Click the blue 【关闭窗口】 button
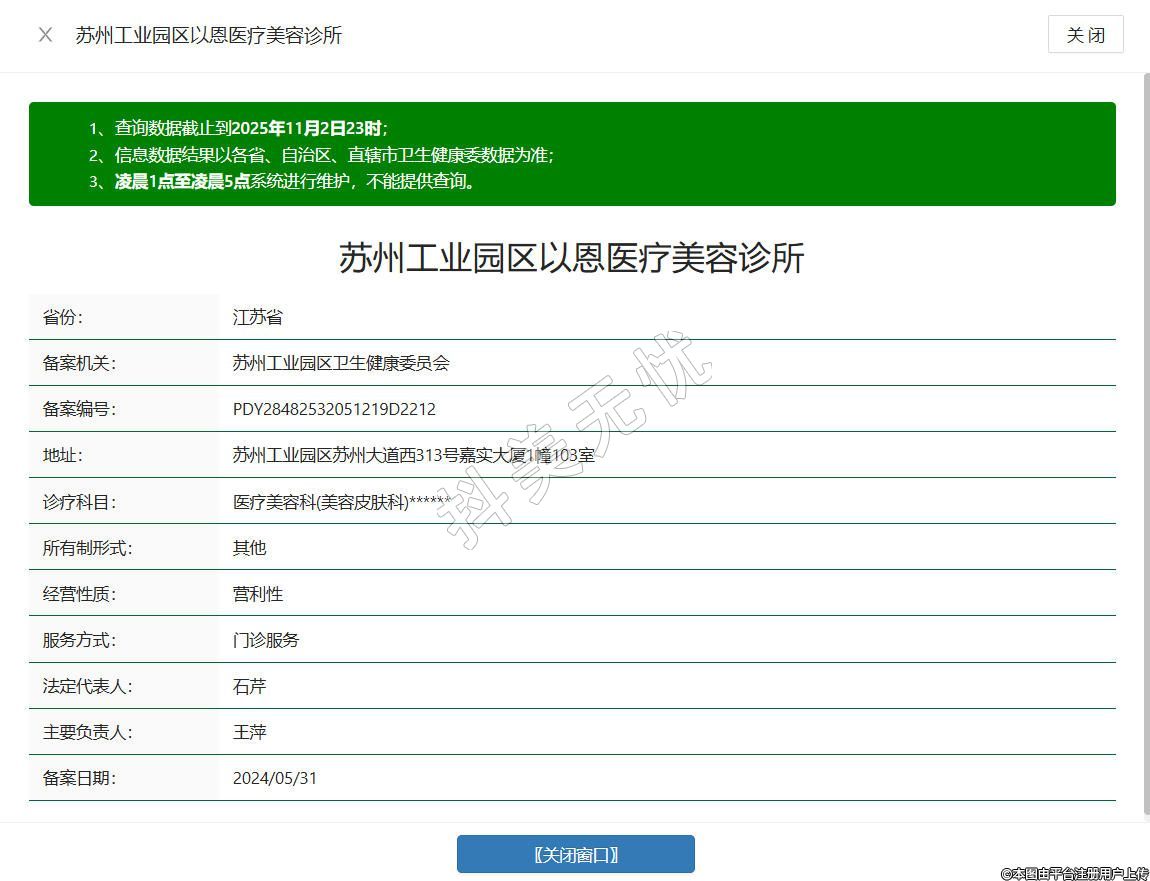Viewport: 1150px width, 881px height. click(575, 854)
